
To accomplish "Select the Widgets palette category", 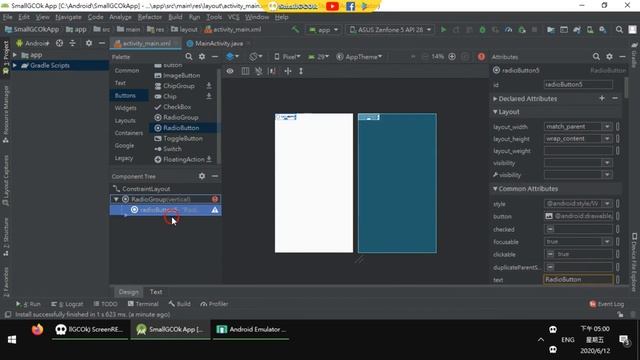I will click(125, 108).
